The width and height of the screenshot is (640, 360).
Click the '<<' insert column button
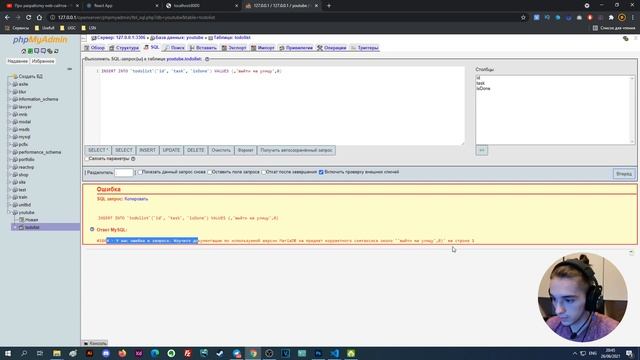pyautogui.click(x=482, y=151)
